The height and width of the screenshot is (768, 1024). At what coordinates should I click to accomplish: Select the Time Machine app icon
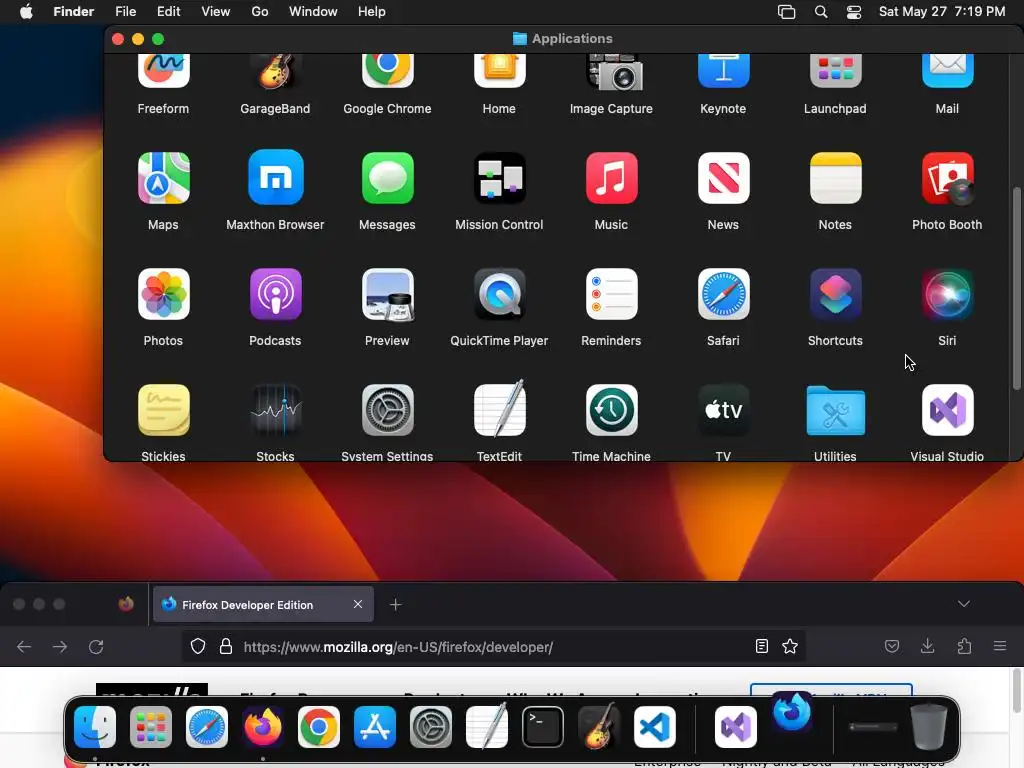click(611, 410)
